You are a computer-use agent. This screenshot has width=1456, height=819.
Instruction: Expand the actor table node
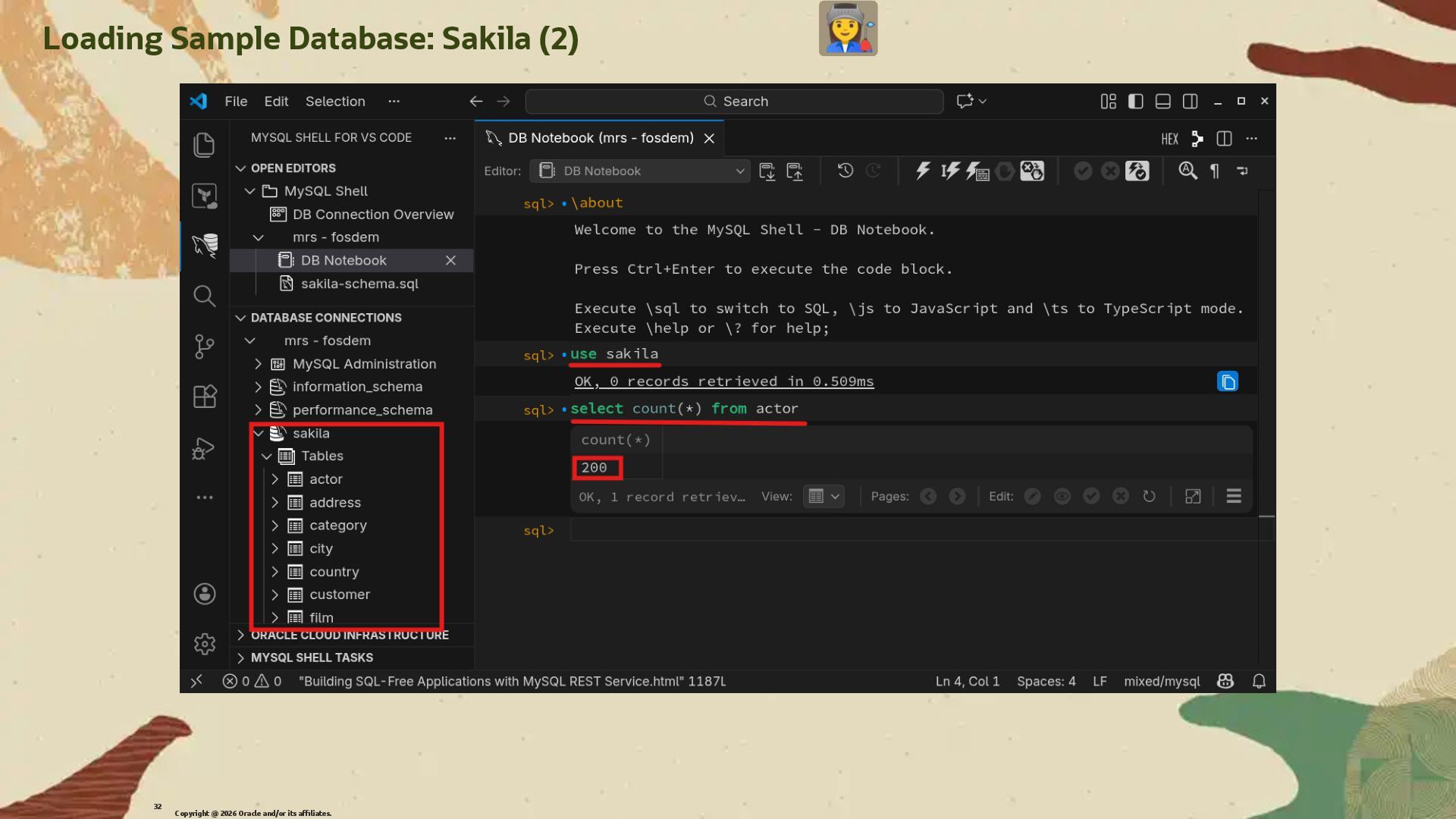[275, 479]
